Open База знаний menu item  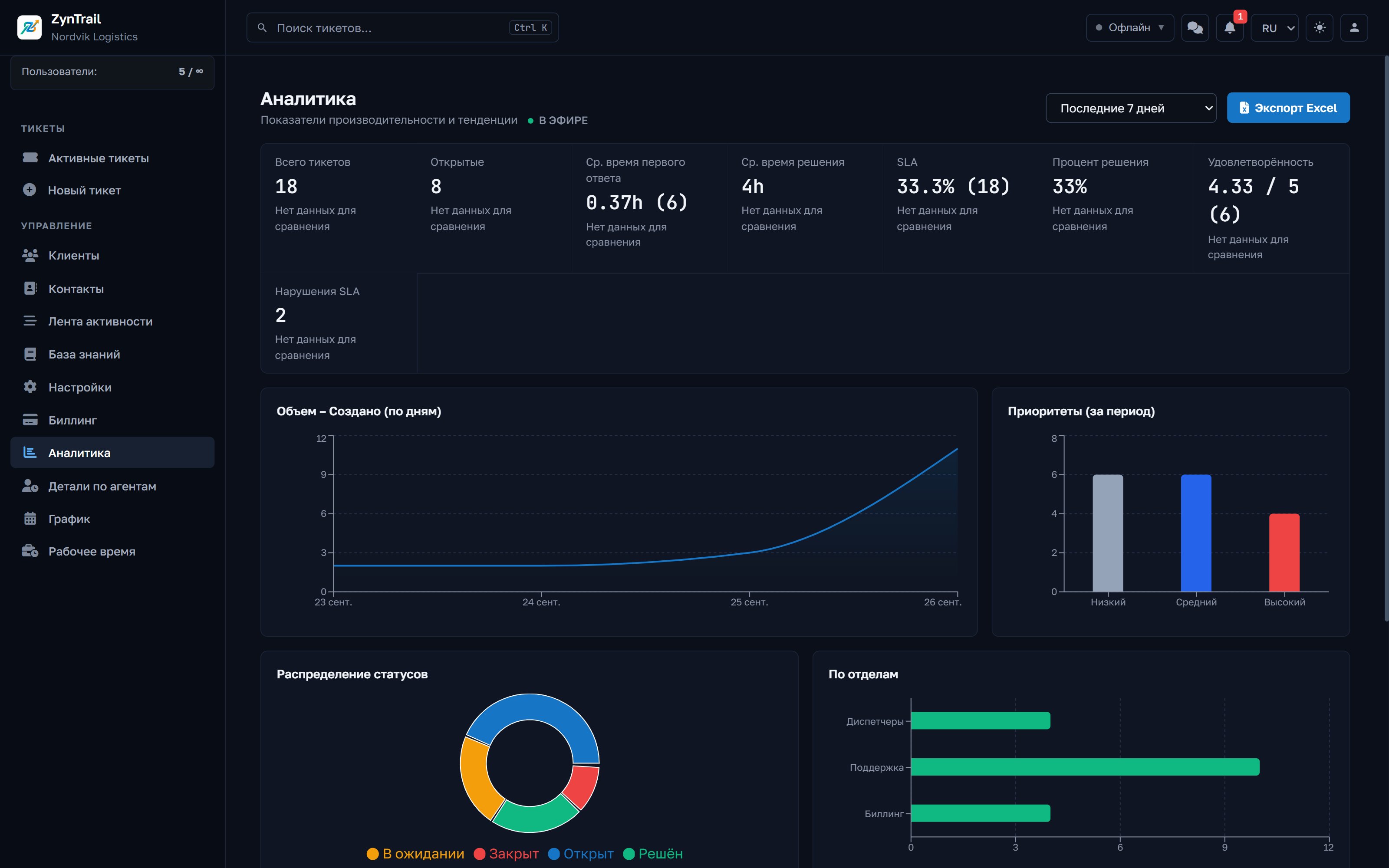[x=112, y=354]
